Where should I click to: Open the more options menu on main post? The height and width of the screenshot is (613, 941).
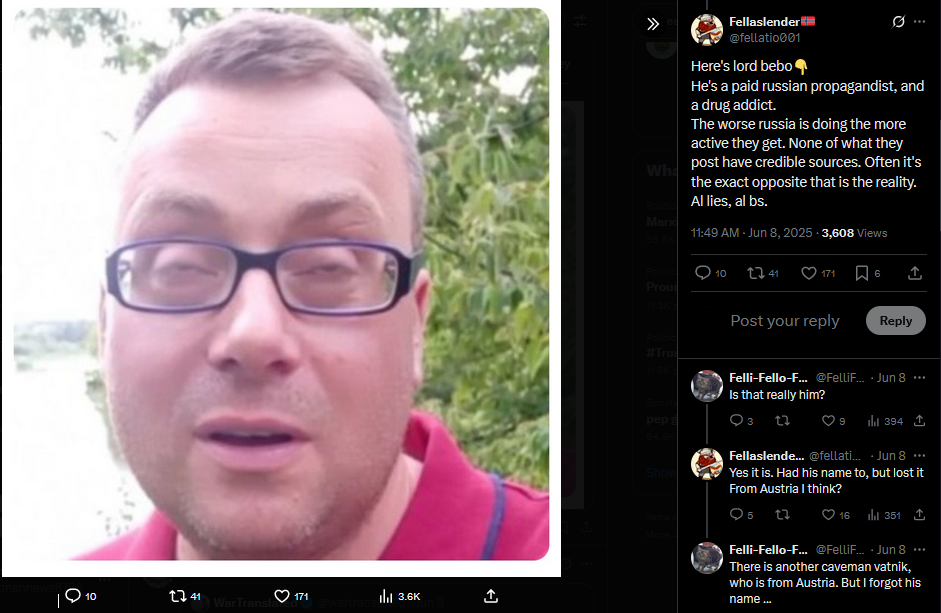919,22
